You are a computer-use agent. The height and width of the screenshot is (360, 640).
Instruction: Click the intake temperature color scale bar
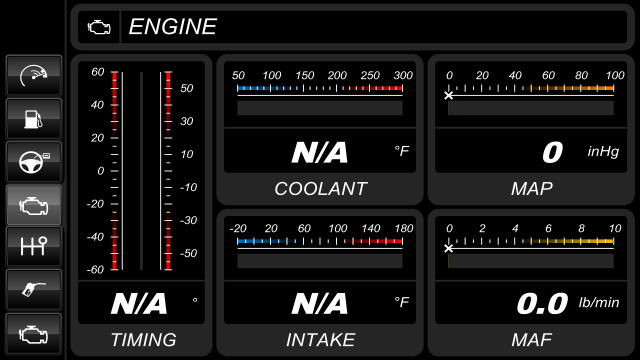click(320, 241)
